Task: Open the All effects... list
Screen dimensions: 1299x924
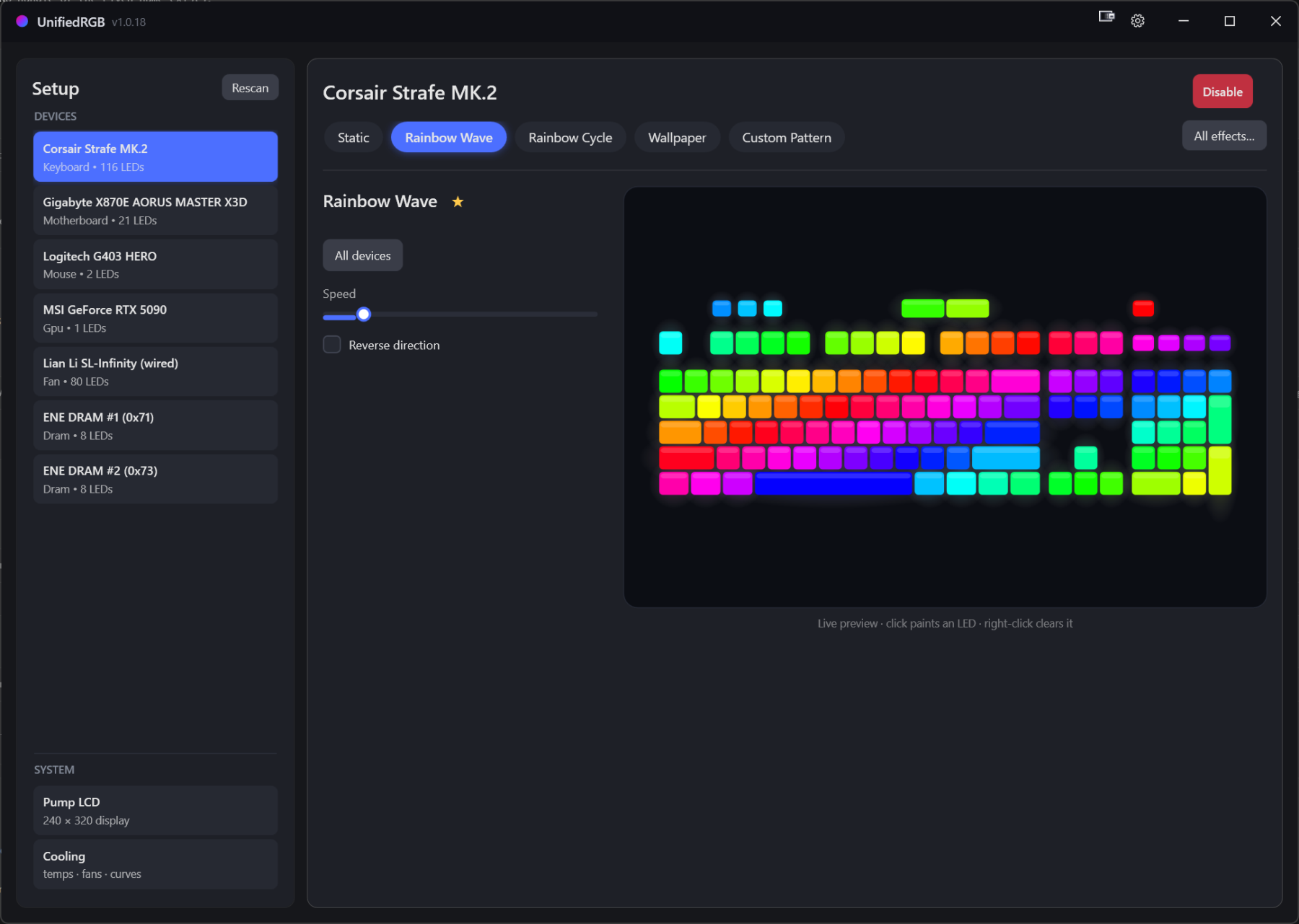Action: point(1224,136)
